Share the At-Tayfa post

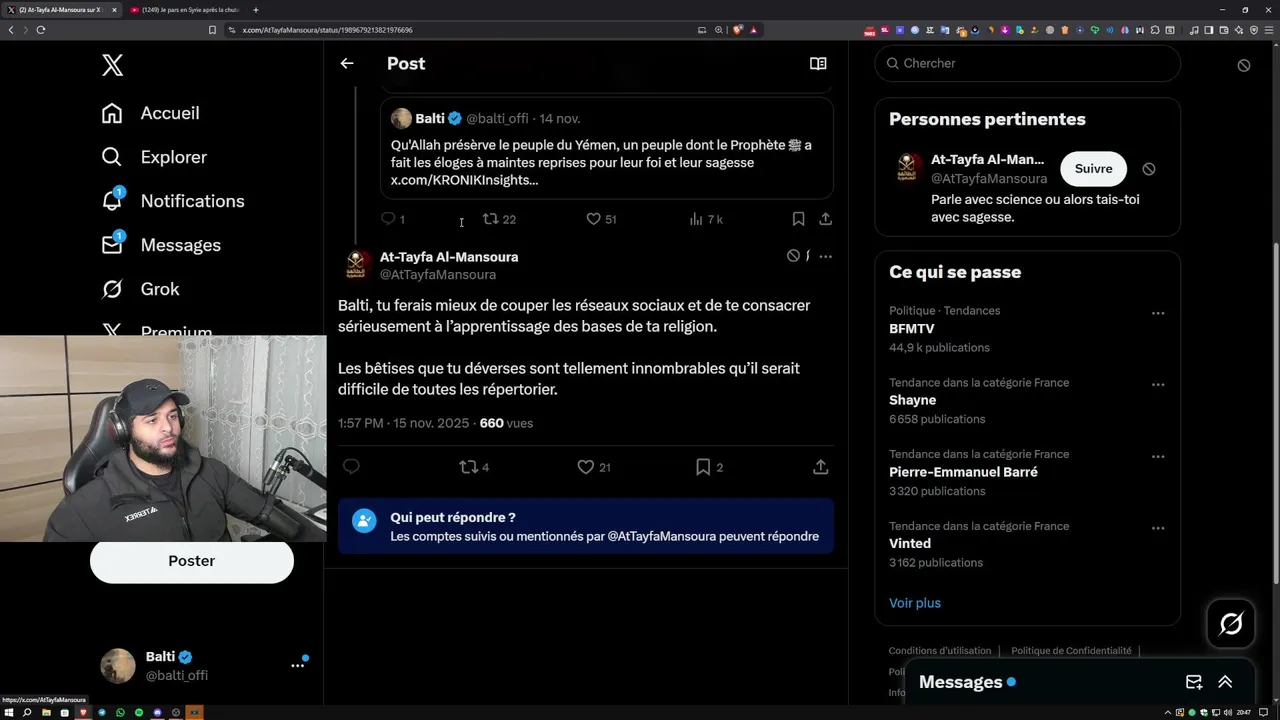820,467
